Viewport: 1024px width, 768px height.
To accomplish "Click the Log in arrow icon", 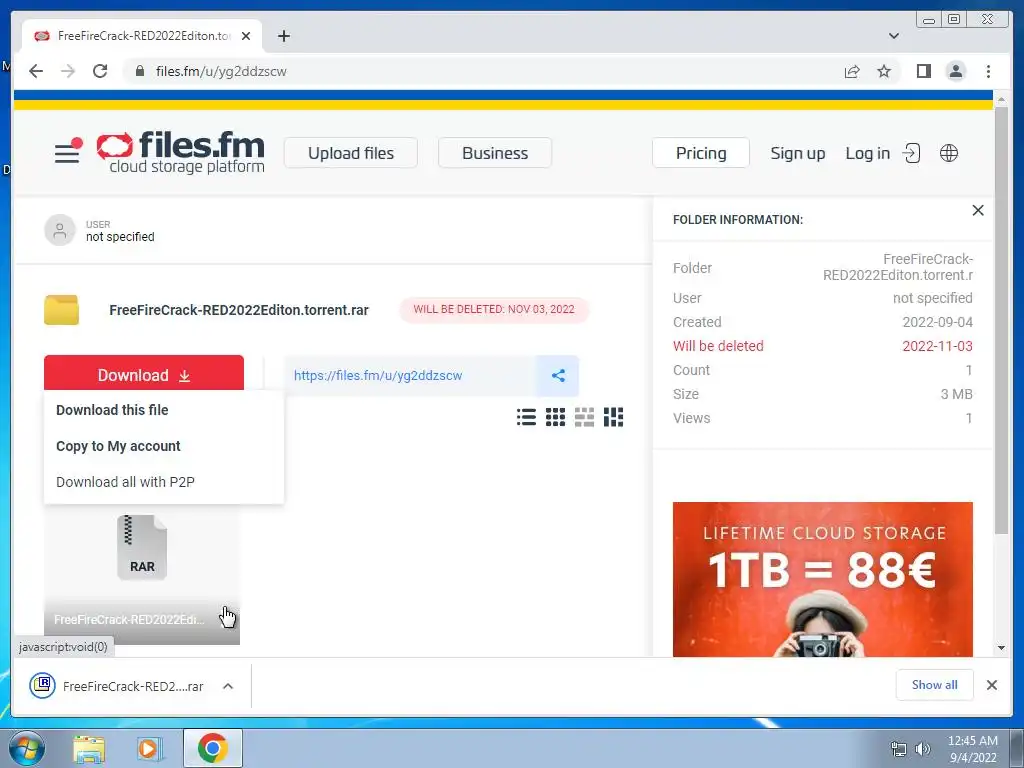I will (x=911, y=153).
